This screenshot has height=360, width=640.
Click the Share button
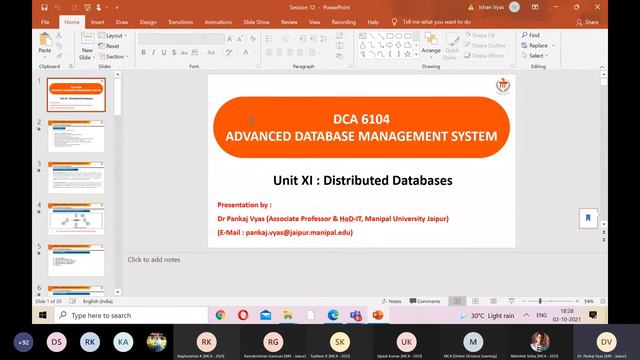pos(587,22)
